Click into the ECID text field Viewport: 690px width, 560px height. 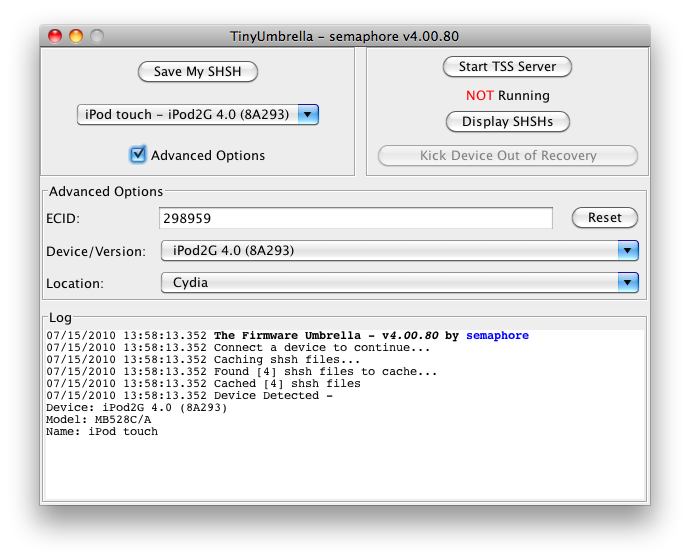pyautogui.click(x=355, y=218)
